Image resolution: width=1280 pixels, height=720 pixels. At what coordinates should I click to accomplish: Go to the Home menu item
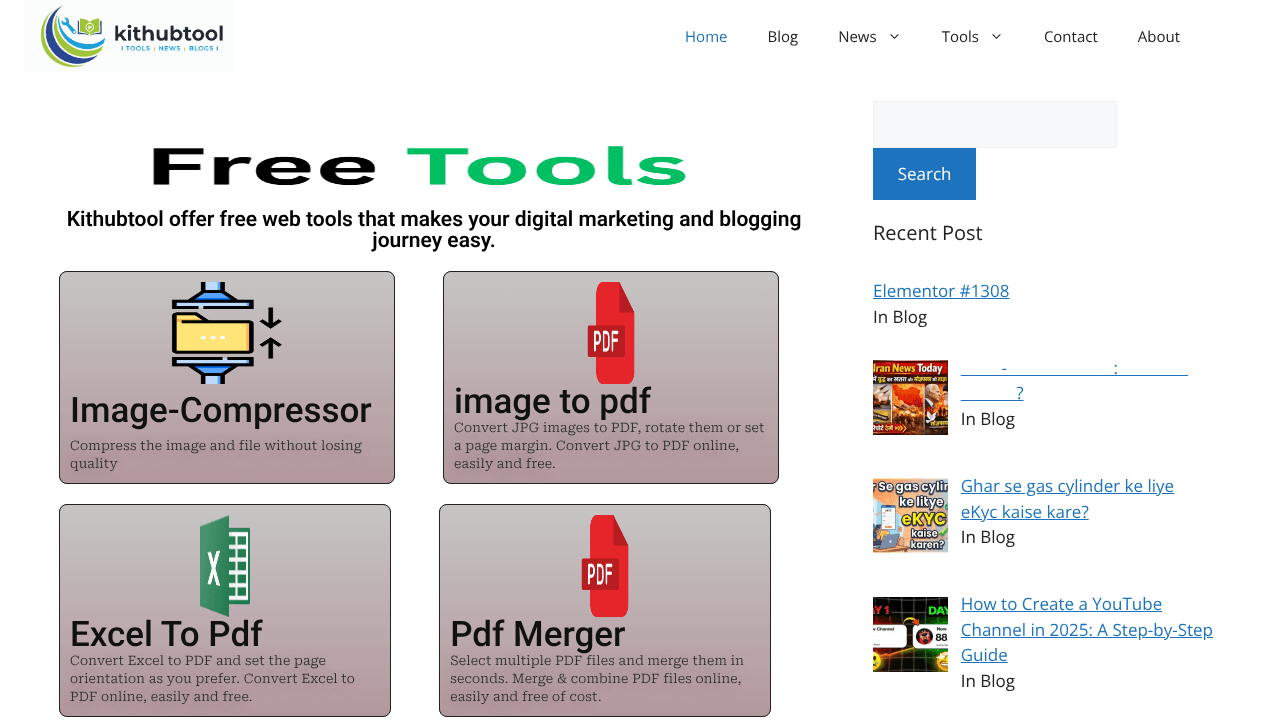pyautogui.click(x=706, y=37)
